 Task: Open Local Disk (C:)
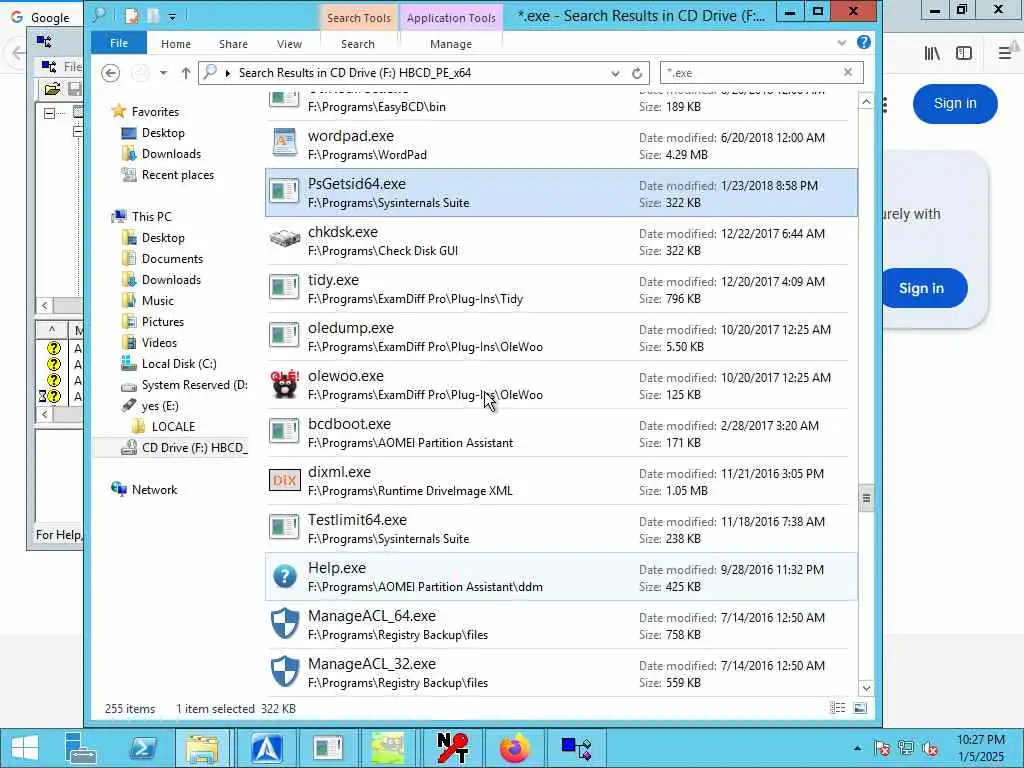[x=178, y=364]
